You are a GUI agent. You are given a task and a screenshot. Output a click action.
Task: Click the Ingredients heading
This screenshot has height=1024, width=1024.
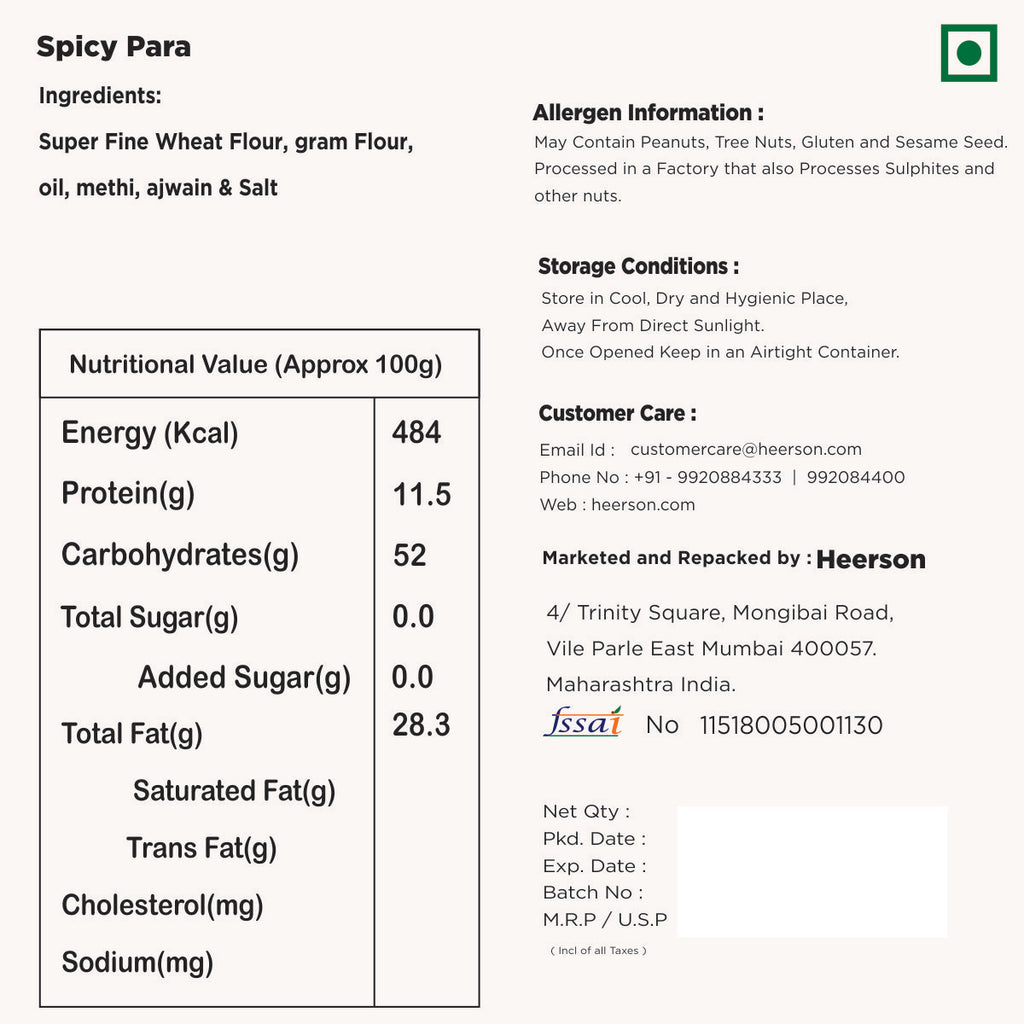coord(100,96)
